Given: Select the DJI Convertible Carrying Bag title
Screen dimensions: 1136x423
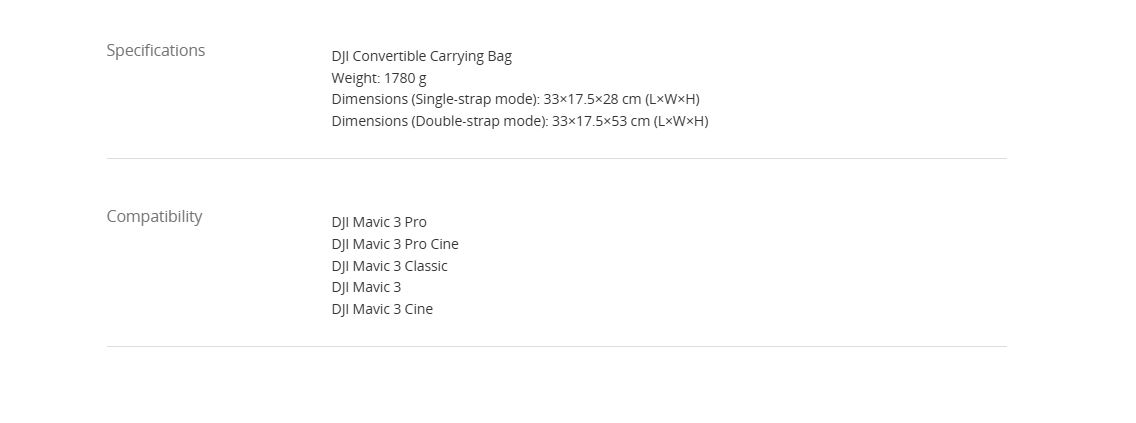Looking at the screenshot, I should (x=421, y=56).
